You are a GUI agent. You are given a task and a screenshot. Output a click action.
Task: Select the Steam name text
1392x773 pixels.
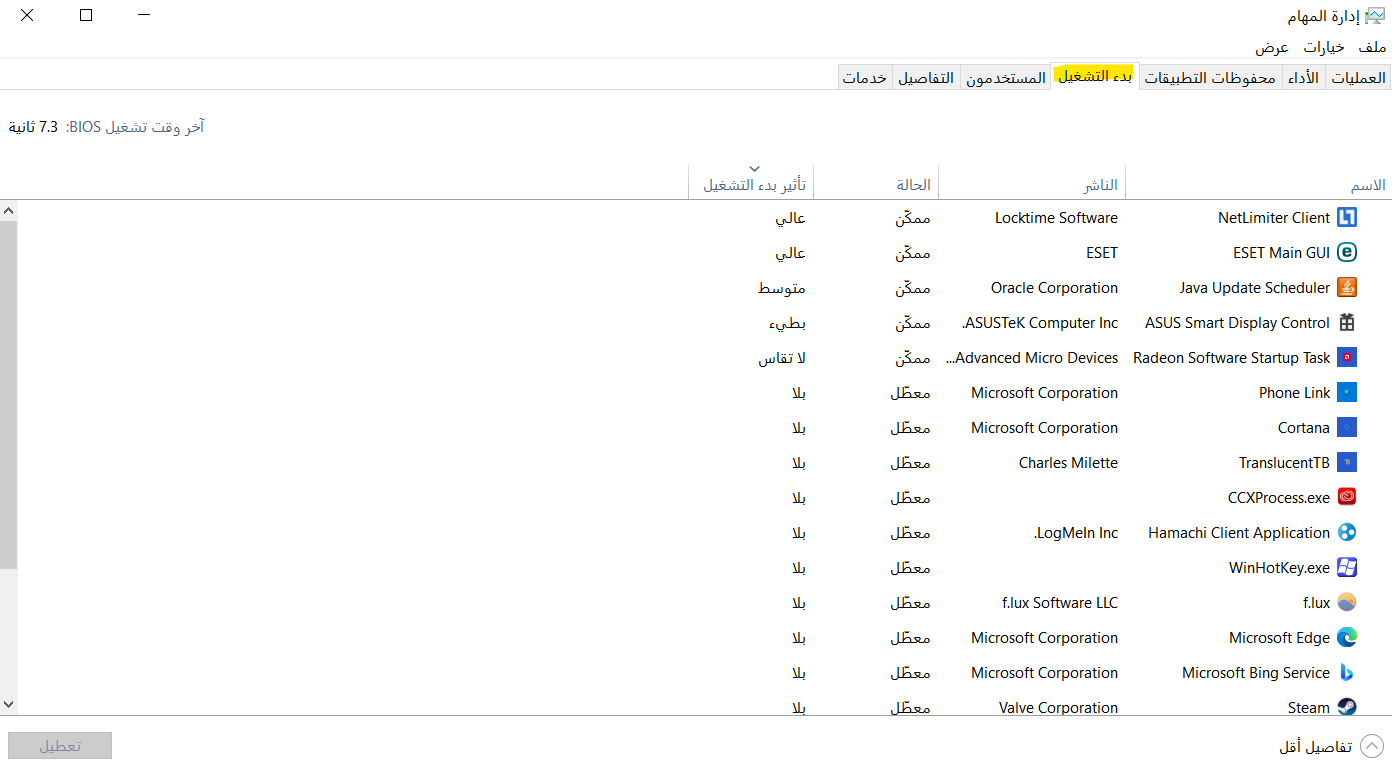[x=1309, y=707]
